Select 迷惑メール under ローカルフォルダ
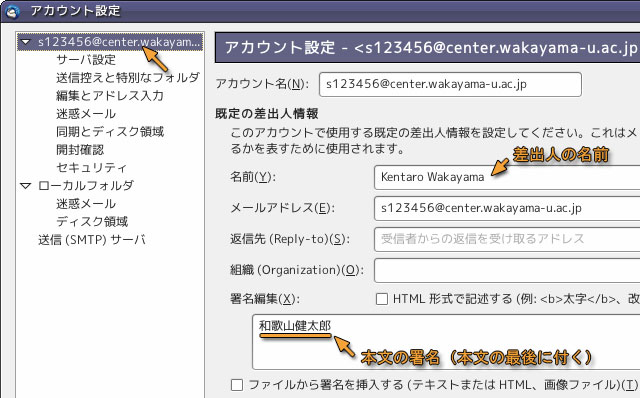Image resolution: width=640 pixels, height=398 pixels. 86,203
